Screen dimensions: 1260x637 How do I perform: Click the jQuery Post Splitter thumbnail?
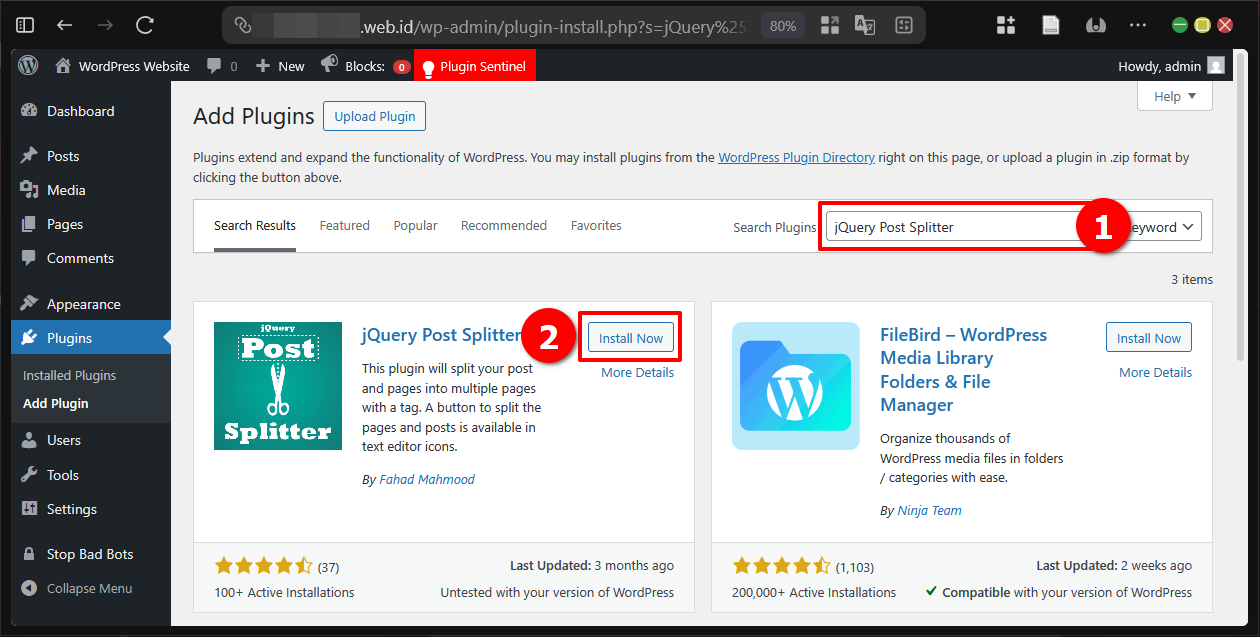pos(277,386)
